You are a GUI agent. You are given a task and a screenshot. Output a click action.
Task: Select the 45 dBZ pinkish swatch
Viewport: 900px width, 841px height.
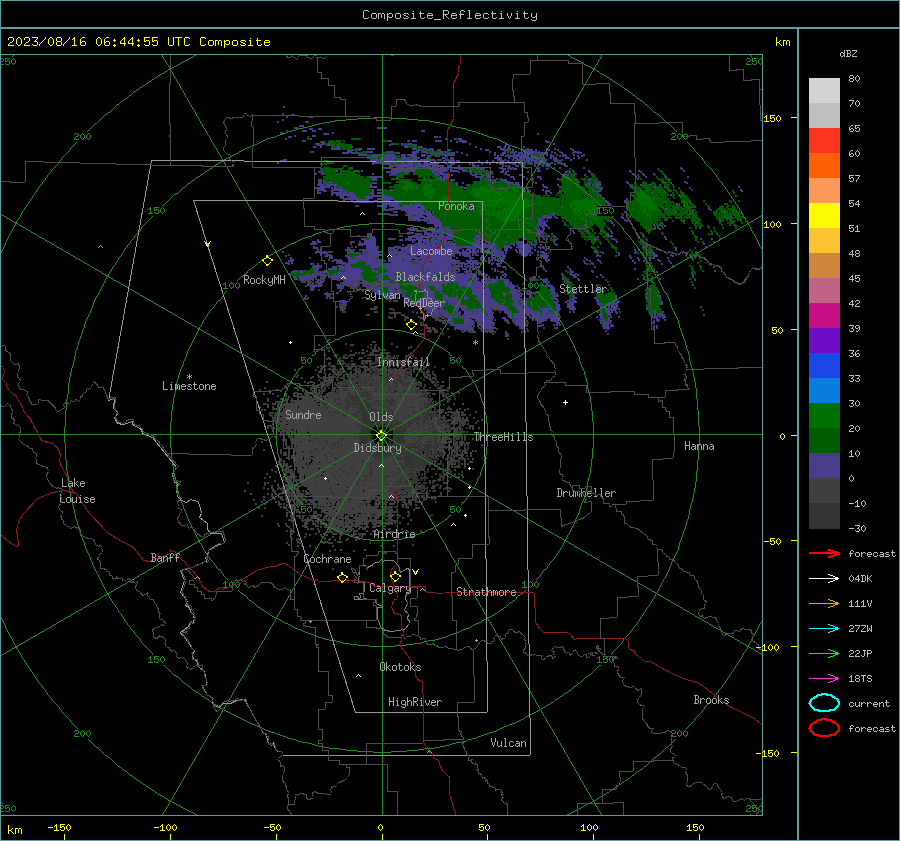(x=824, y=290)
